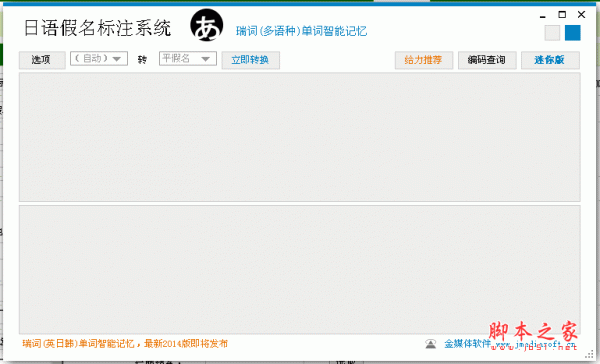
Task: Open the 瑞词(多语种)单词智能记忆 link
Action: coord(302,31)
